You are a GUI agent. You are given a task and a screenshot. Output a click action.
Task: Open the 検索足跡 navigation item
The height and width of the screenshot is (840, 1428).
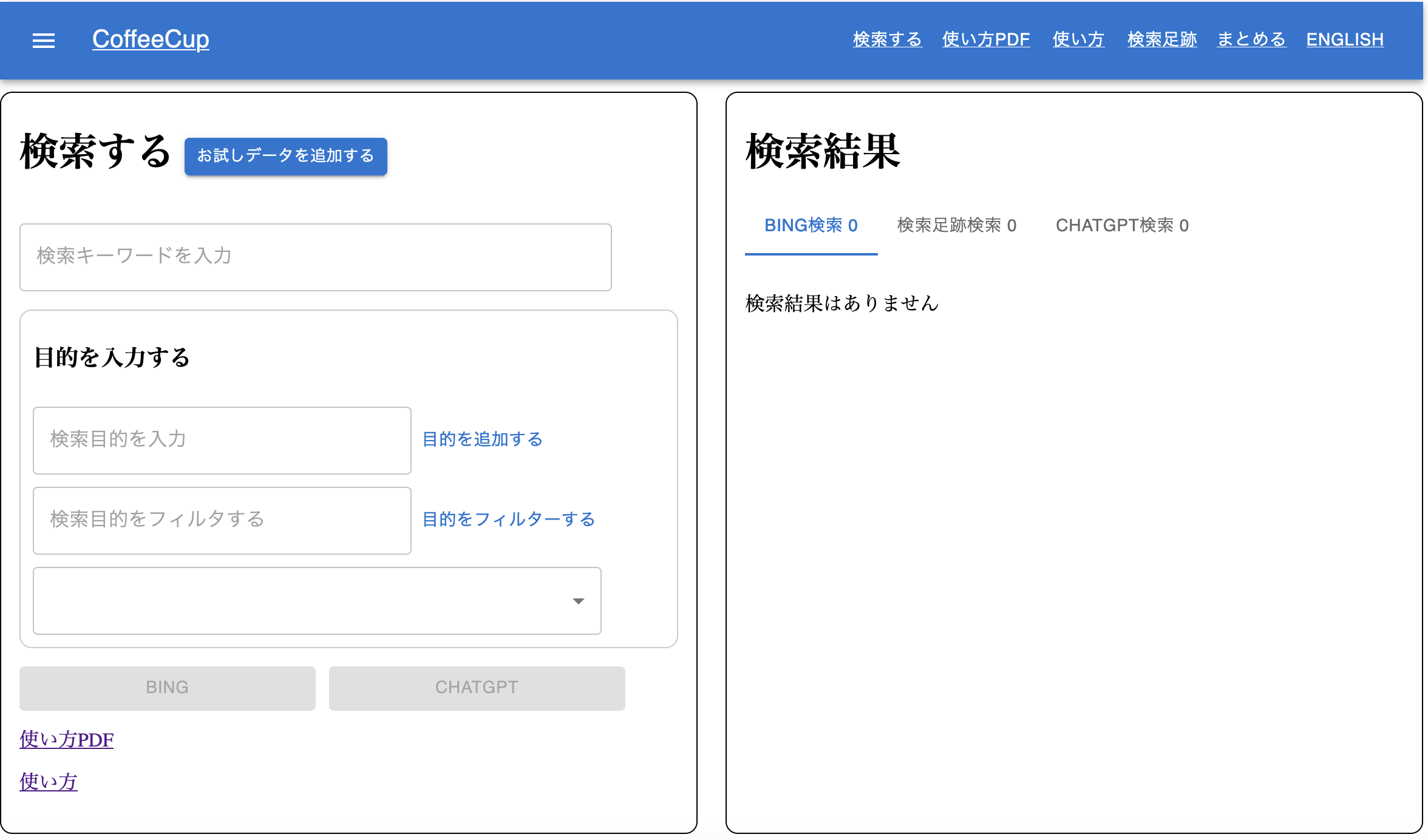1160,39
